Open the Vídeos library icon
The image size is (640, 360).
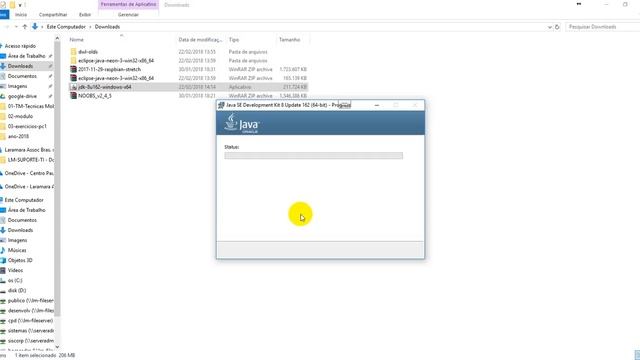click(x=3, y=270)
